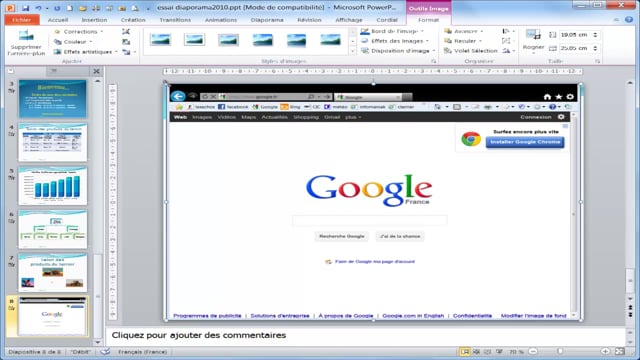This screenshot has height=360, width=640.
Task: Open Effets artistiques dropdown
Action: (86, 52)
